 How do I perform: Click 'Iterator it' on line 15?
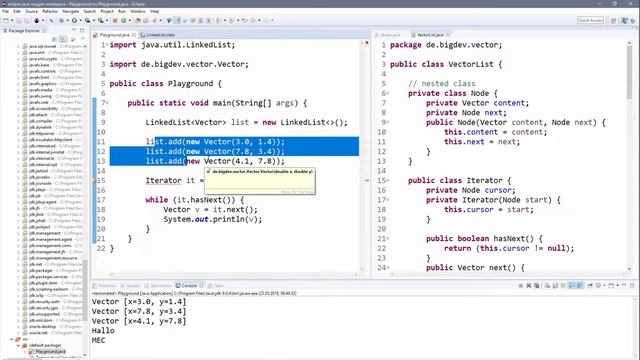(x=170, y=180)
